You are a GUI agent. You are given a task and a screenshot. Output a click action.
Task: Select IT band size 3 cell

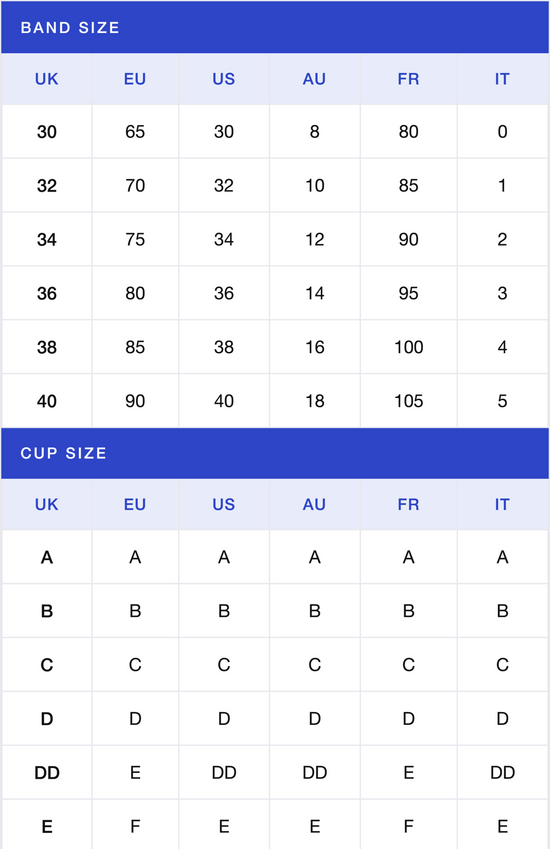[x=502, y=293]
